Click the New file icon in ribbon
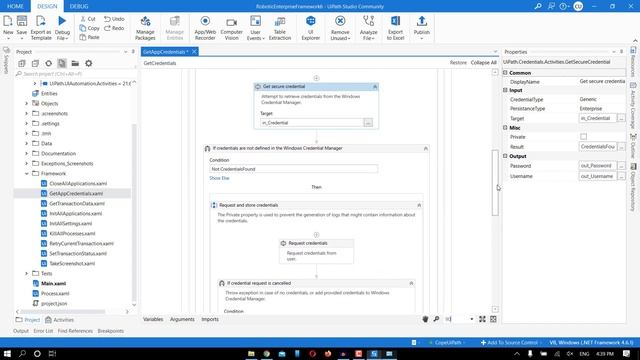This screenshot has width=640, height=360. click(8, 21)
